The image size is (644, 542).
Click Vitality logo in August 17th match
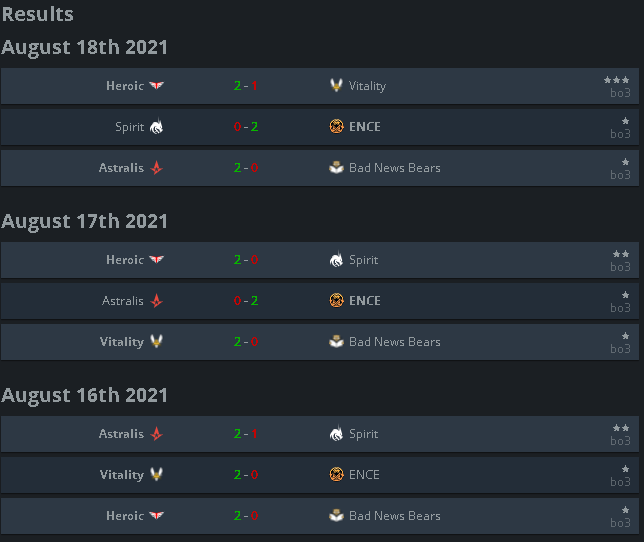coord(156,341)
